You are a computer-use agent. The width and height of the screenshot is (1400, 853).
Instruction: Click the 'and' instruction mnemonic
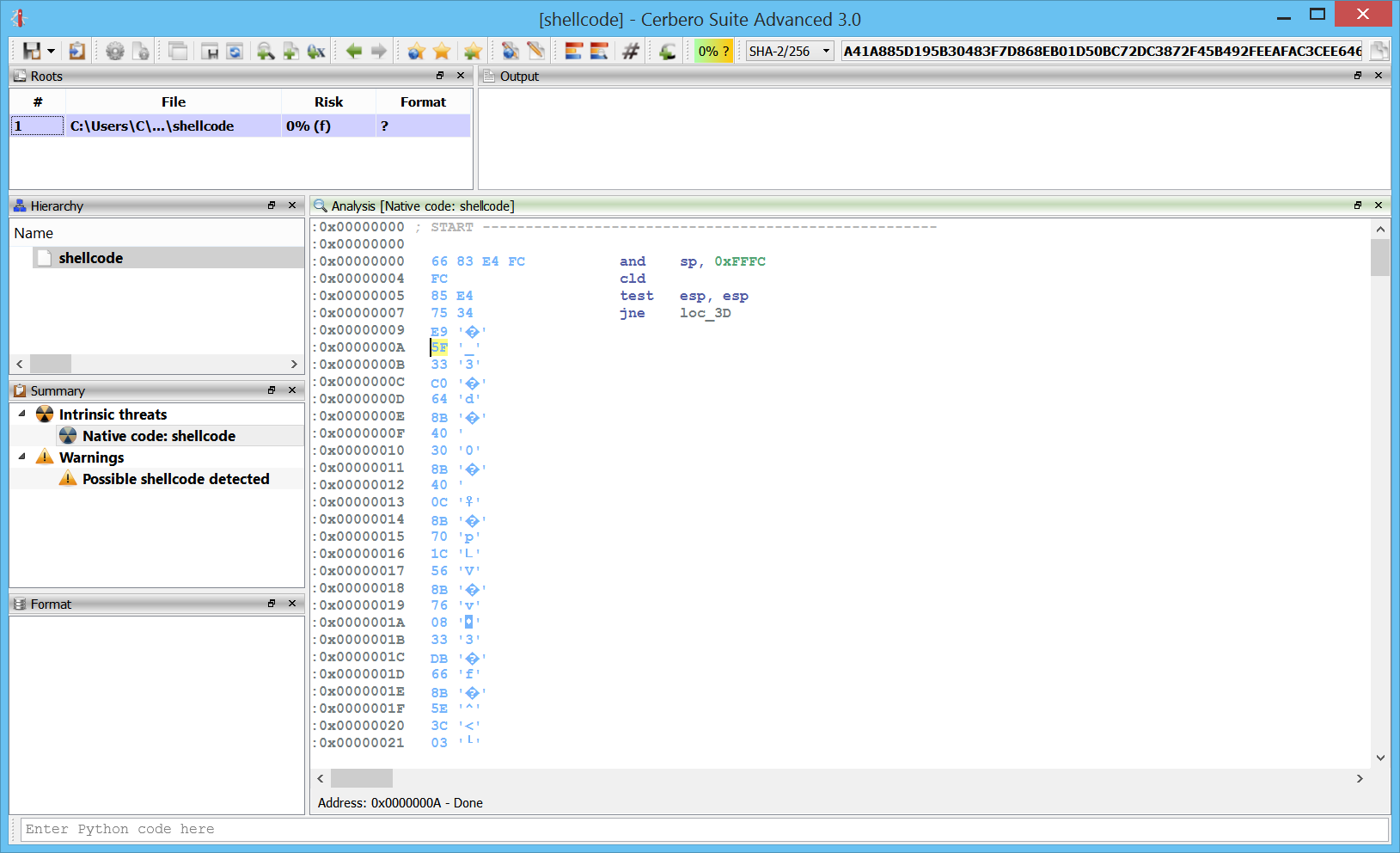coord(633,261)
